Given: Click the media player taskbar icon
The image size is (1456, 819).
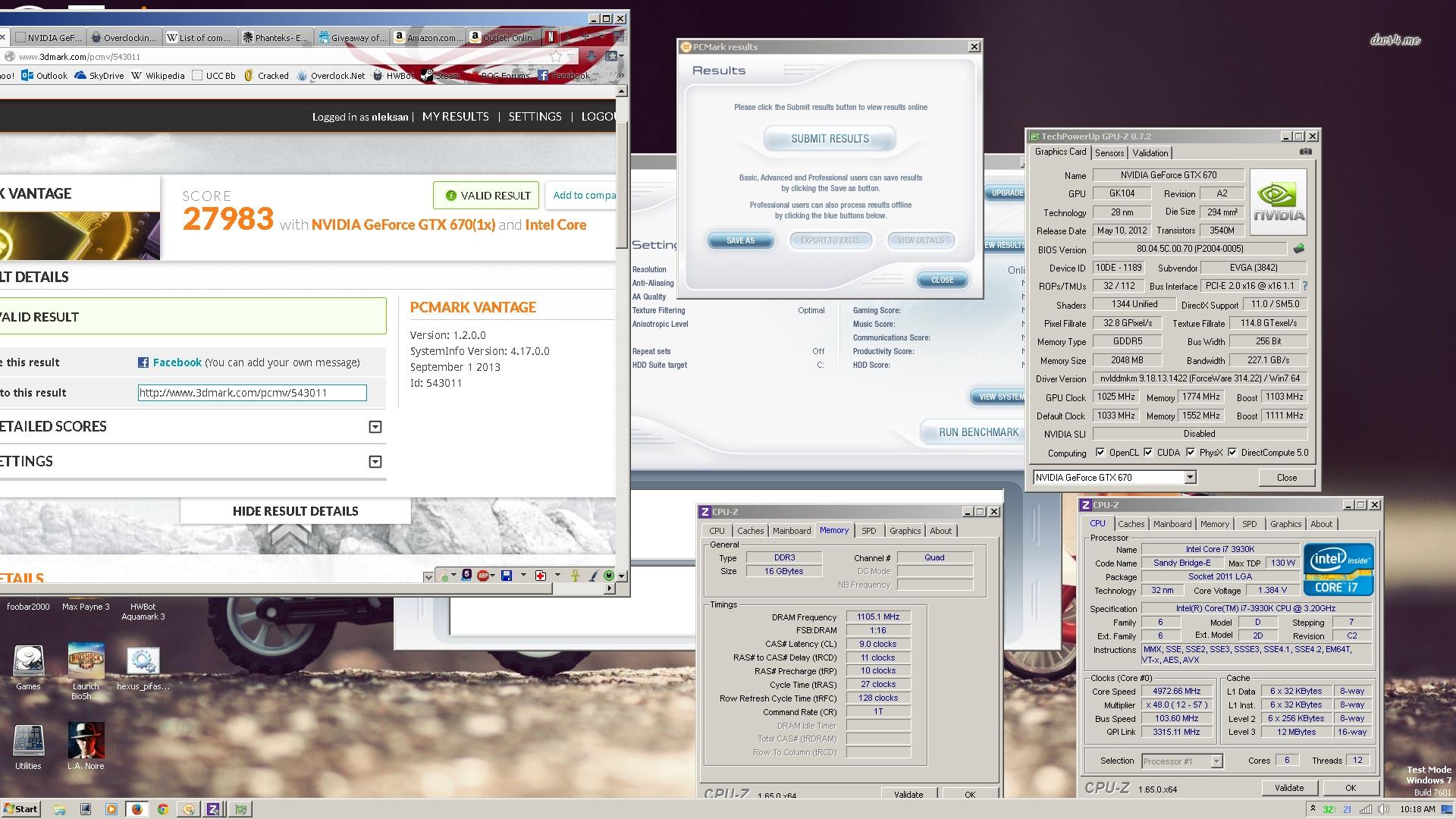Looking at the screenshot, I should [x=111, y=809].
